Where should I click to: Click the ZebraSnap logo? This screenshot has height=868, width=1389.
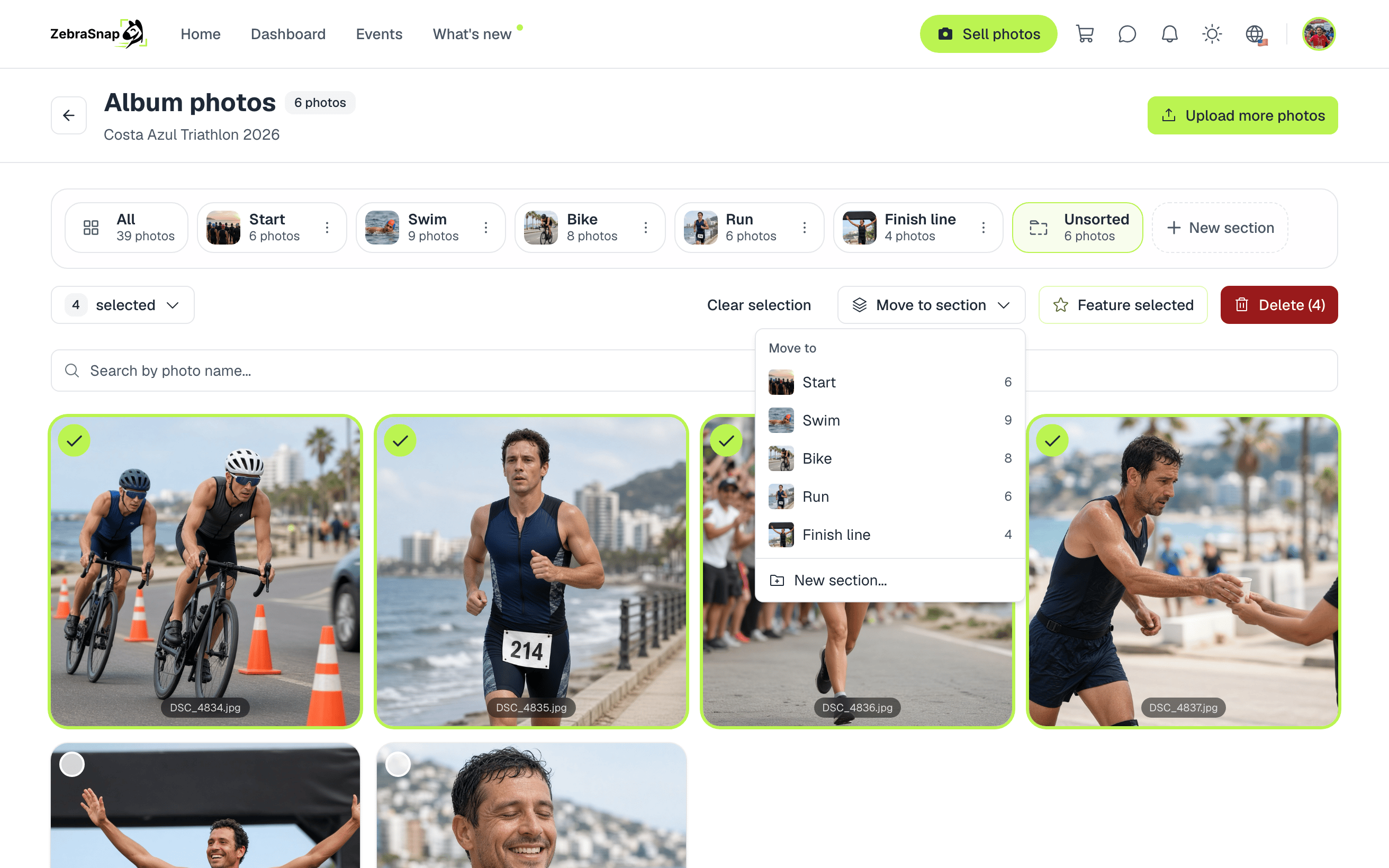(98, 34)
